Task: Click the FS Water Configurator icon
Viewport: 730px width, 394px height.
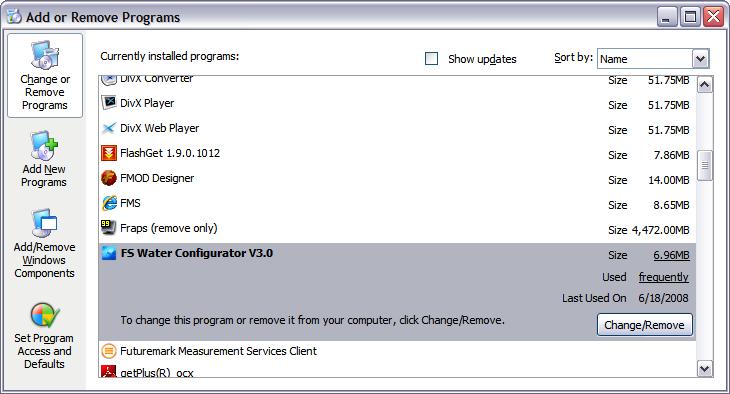Action: click(109, 253)
